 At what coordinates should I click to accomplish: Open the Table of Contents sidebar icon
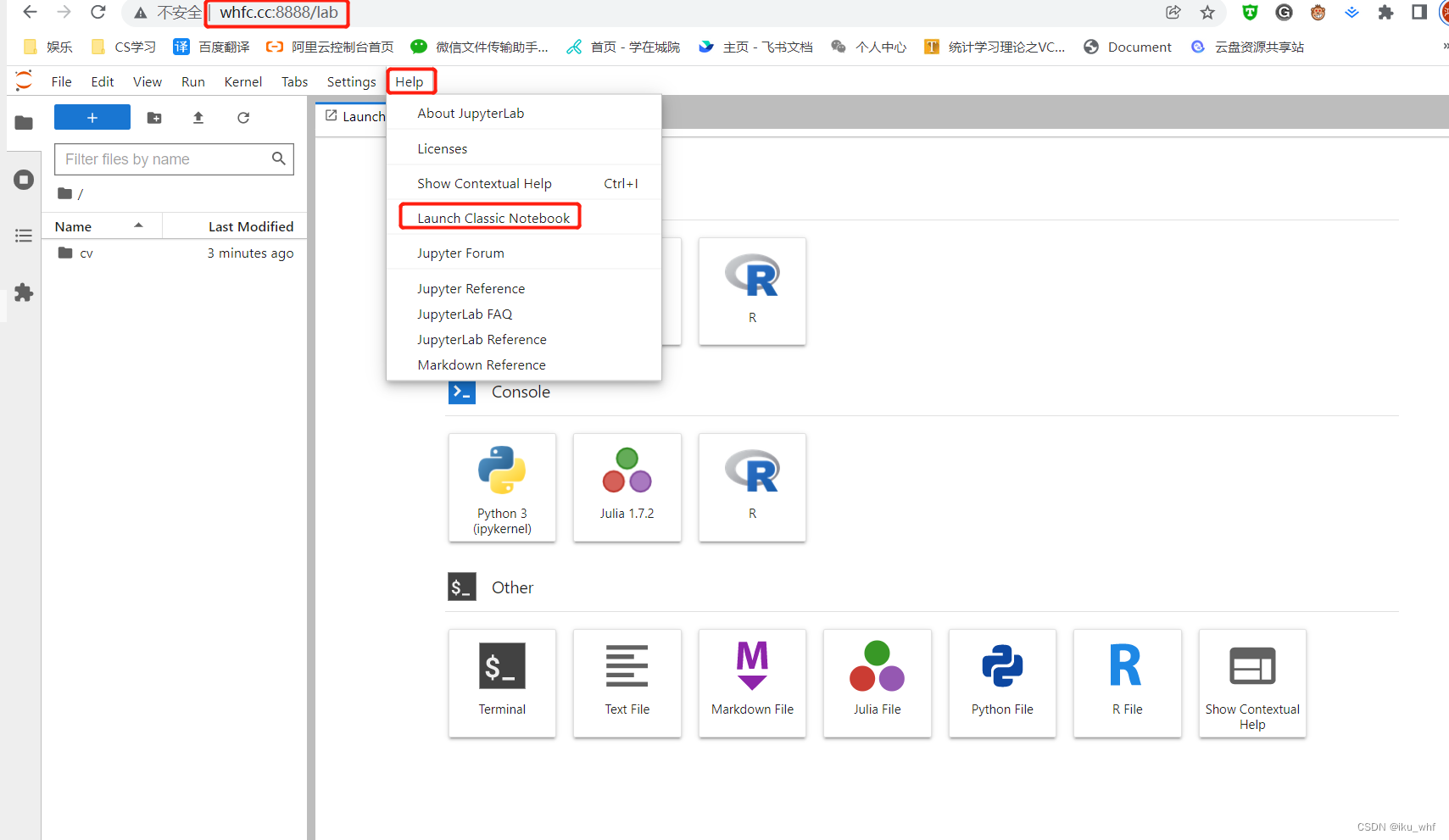pos(24,236)
